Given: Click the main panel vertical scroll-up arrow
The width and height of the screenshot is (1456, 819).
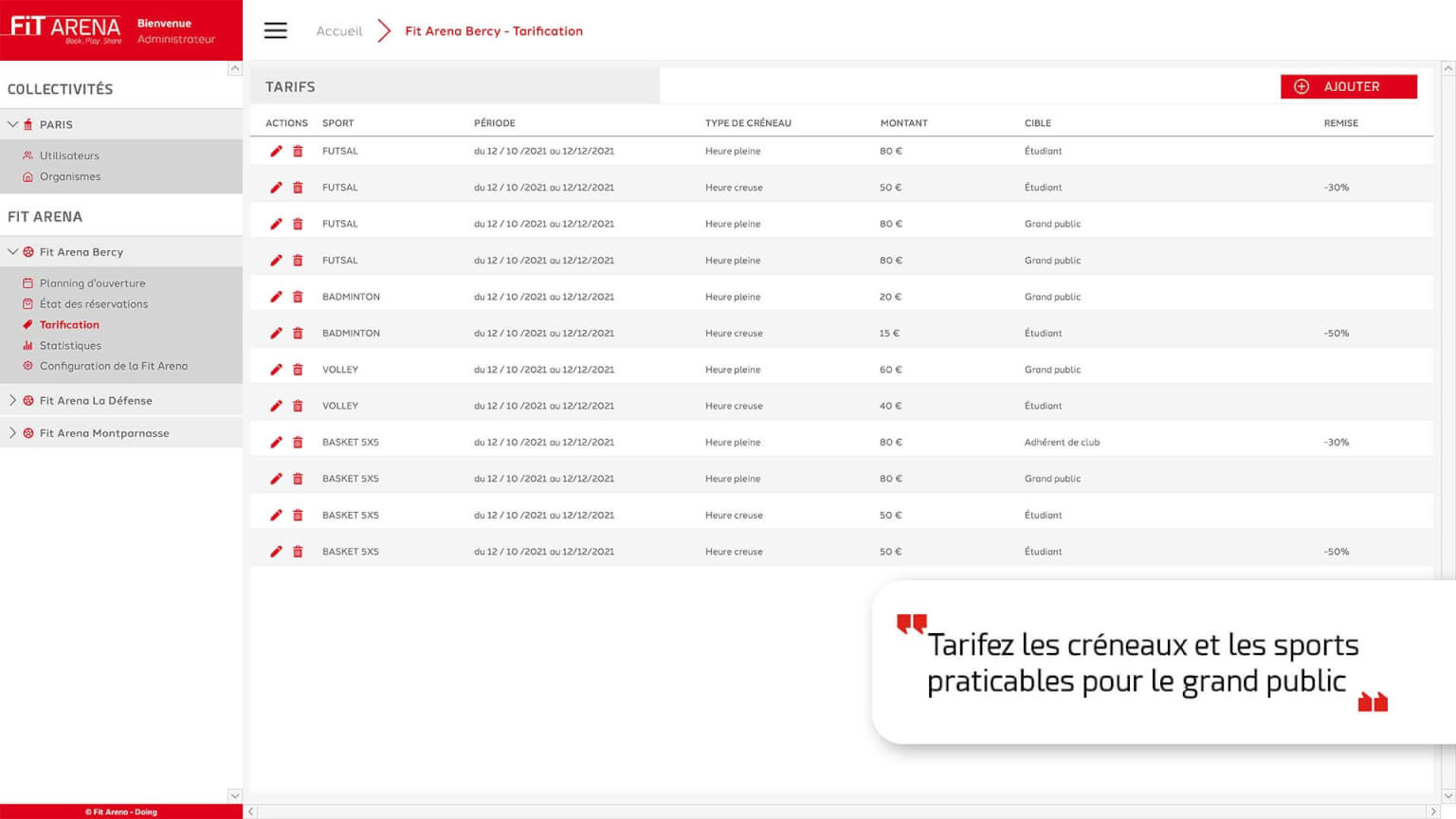Looking at the screenshot, I should coord(1448,68).
